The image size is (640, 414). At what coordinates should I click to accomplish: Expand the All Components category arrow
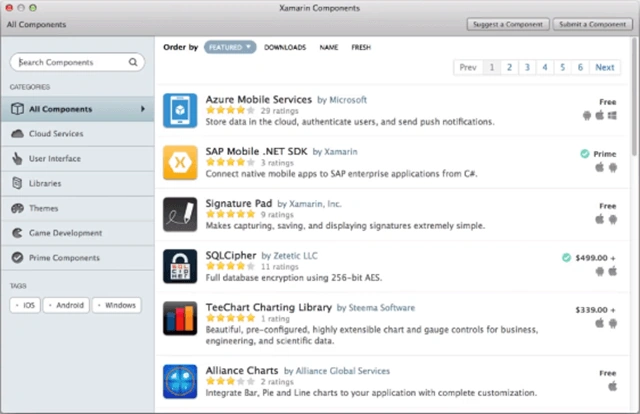[x=143, y=109]
